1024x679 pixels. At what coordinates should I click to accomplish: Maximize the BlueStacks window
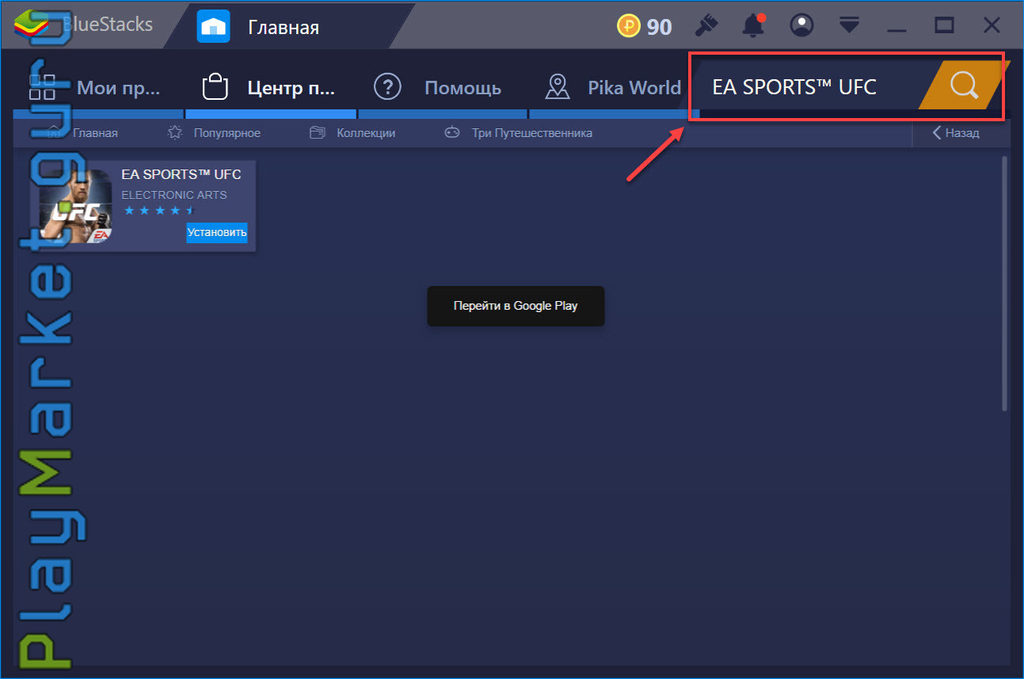944,25
